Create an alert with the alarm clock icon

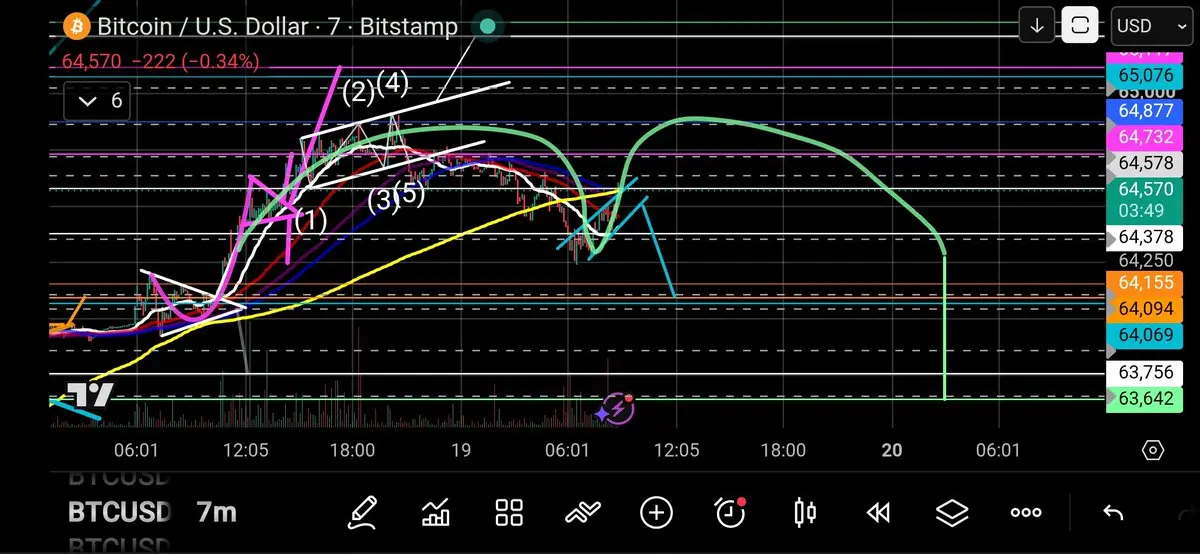[x=731, y=513]
